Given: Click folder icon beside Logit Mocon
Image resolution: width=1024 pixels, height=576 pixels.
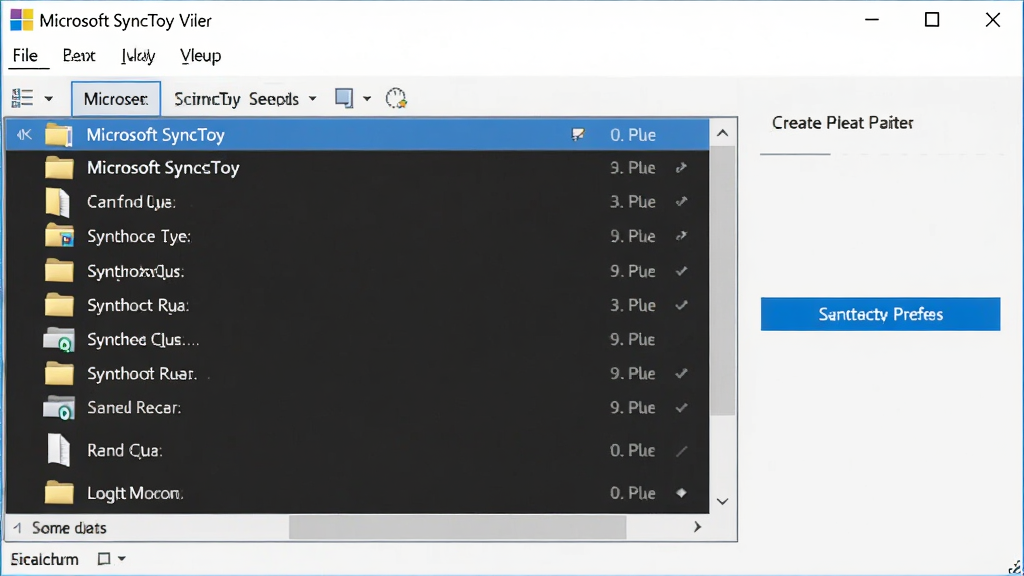Looking at the screenshot, I should 59,492.
